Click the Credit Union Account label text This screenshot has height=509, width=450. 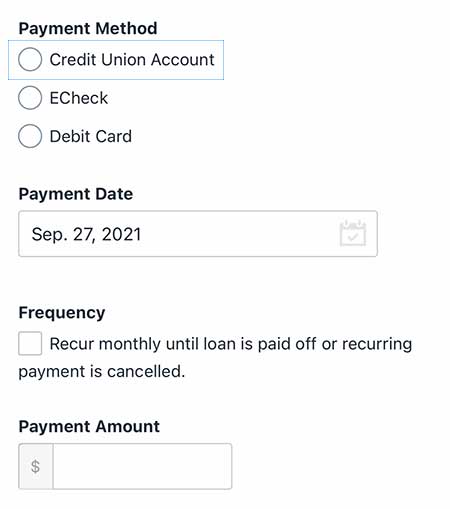click(x=132, y=60)
